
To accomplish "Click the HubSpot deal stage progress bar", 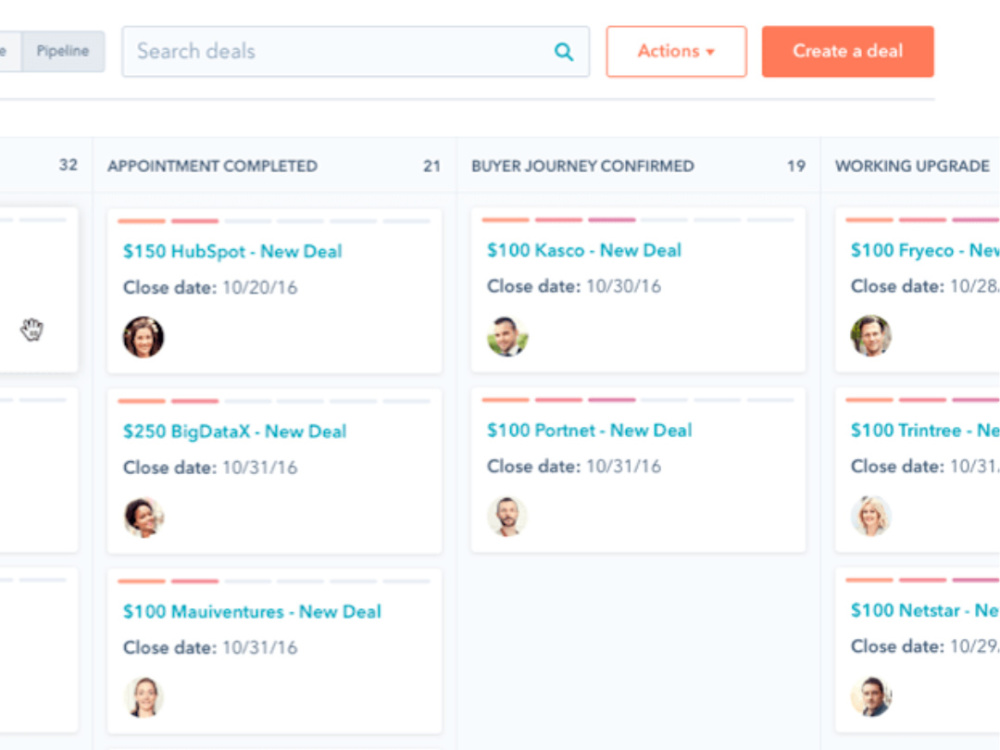I will click(x=274, y=221).
